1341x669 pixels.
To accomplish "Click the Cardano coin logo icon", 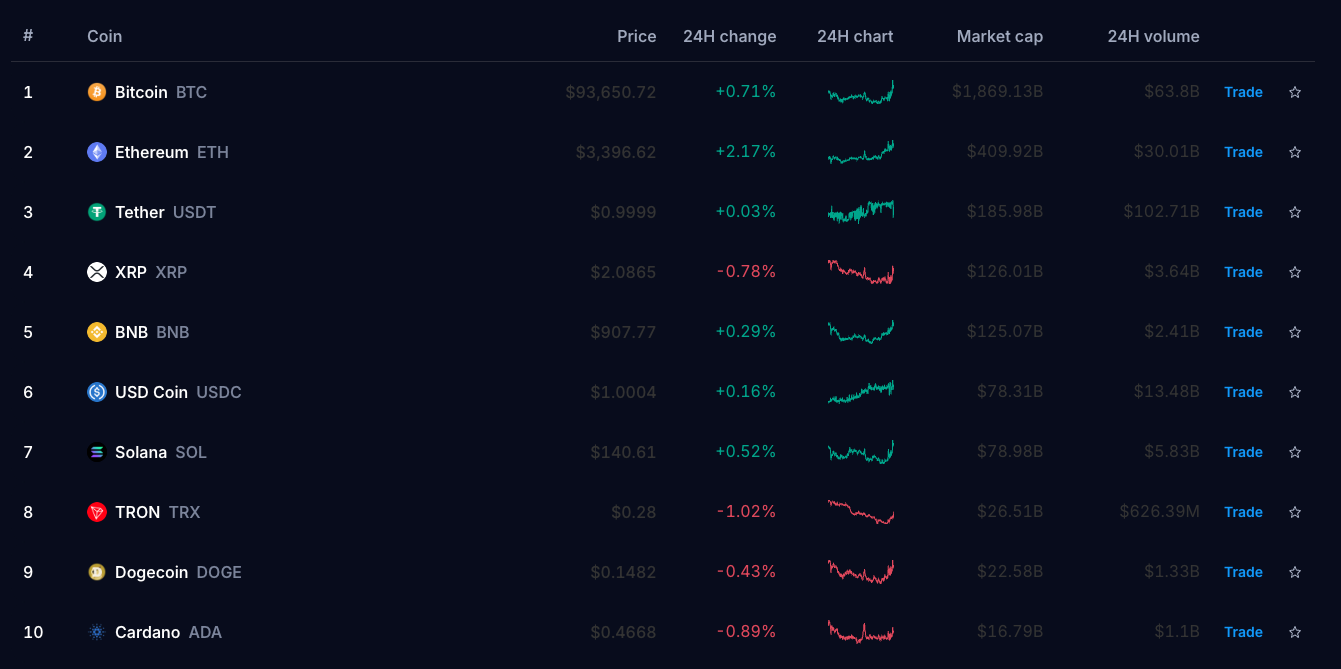I will click(97, 632).
